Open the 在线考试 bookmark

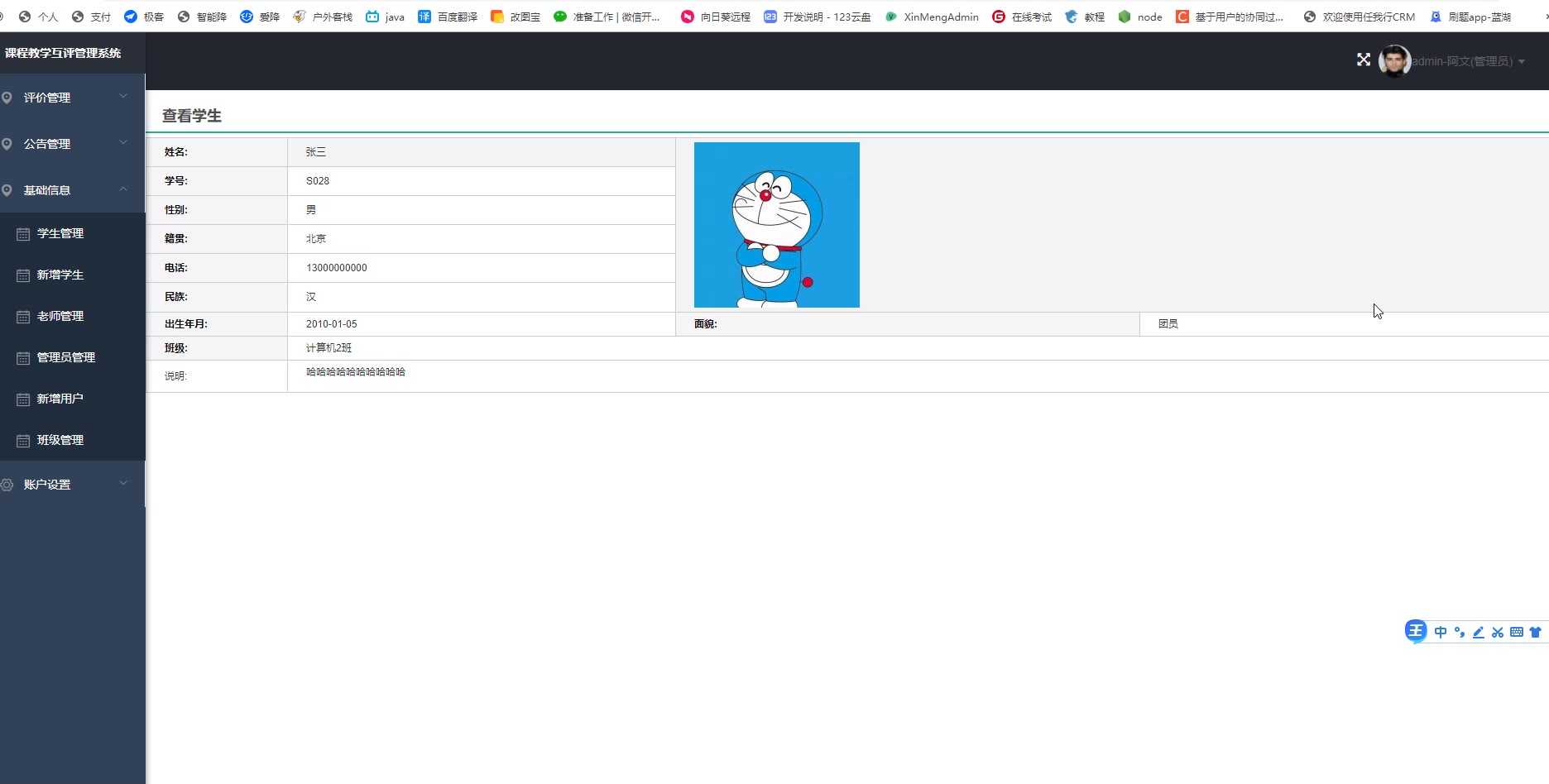[x=1022, y=17]
